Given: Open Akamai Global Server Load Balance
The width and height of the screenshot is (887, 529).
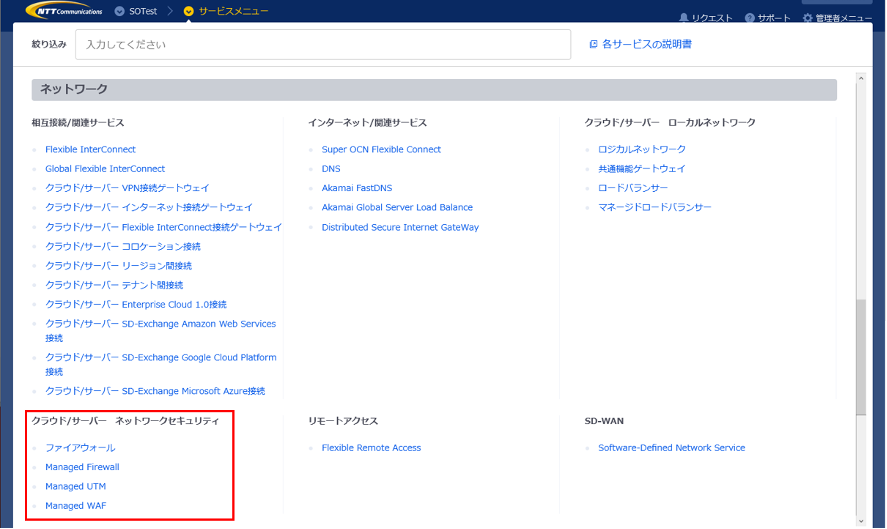Looking at the screenshot, I should (x=397, y=207).
